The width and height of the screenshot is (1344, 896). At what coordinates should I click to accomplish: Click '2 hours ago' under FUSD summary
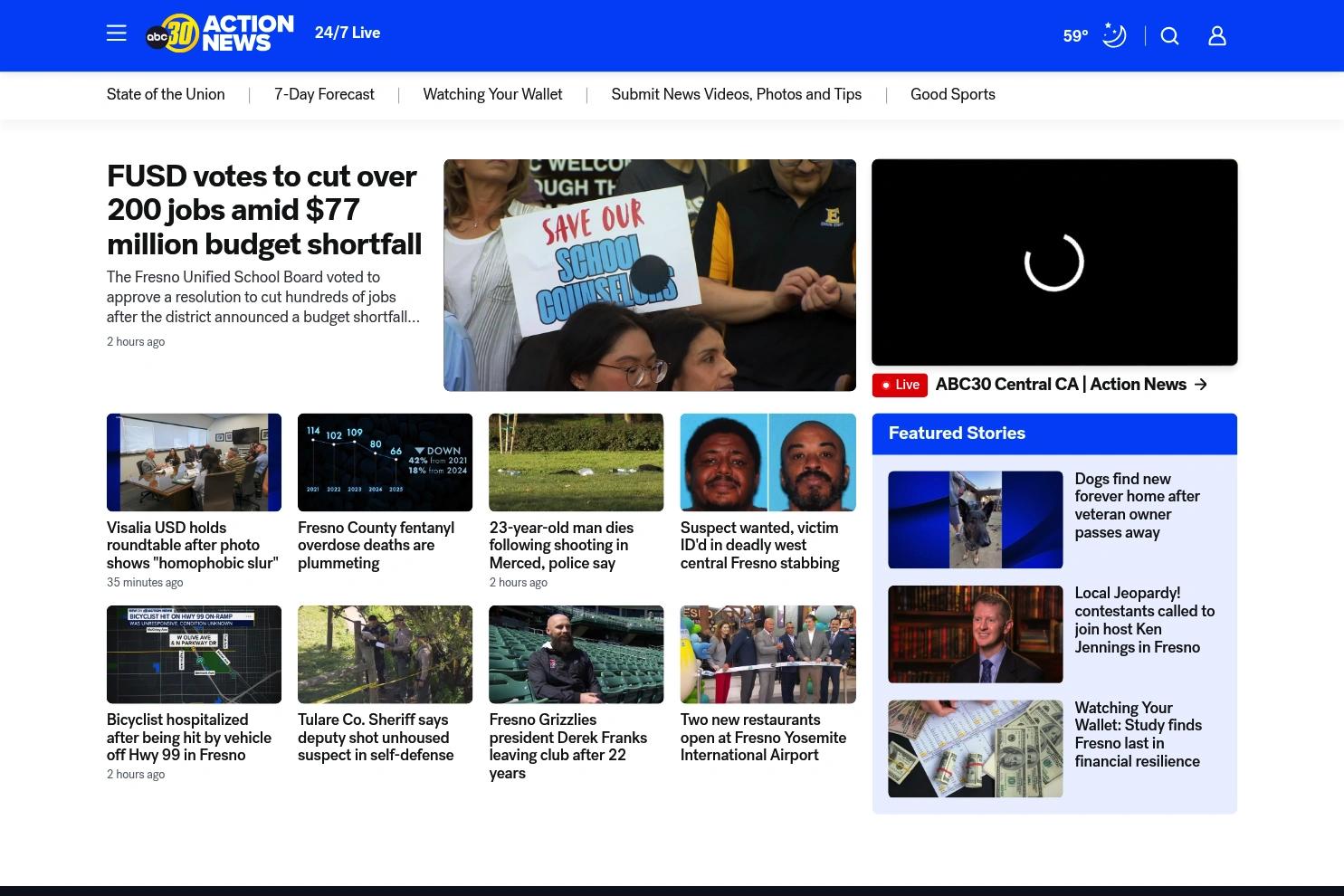click(136, 342)
